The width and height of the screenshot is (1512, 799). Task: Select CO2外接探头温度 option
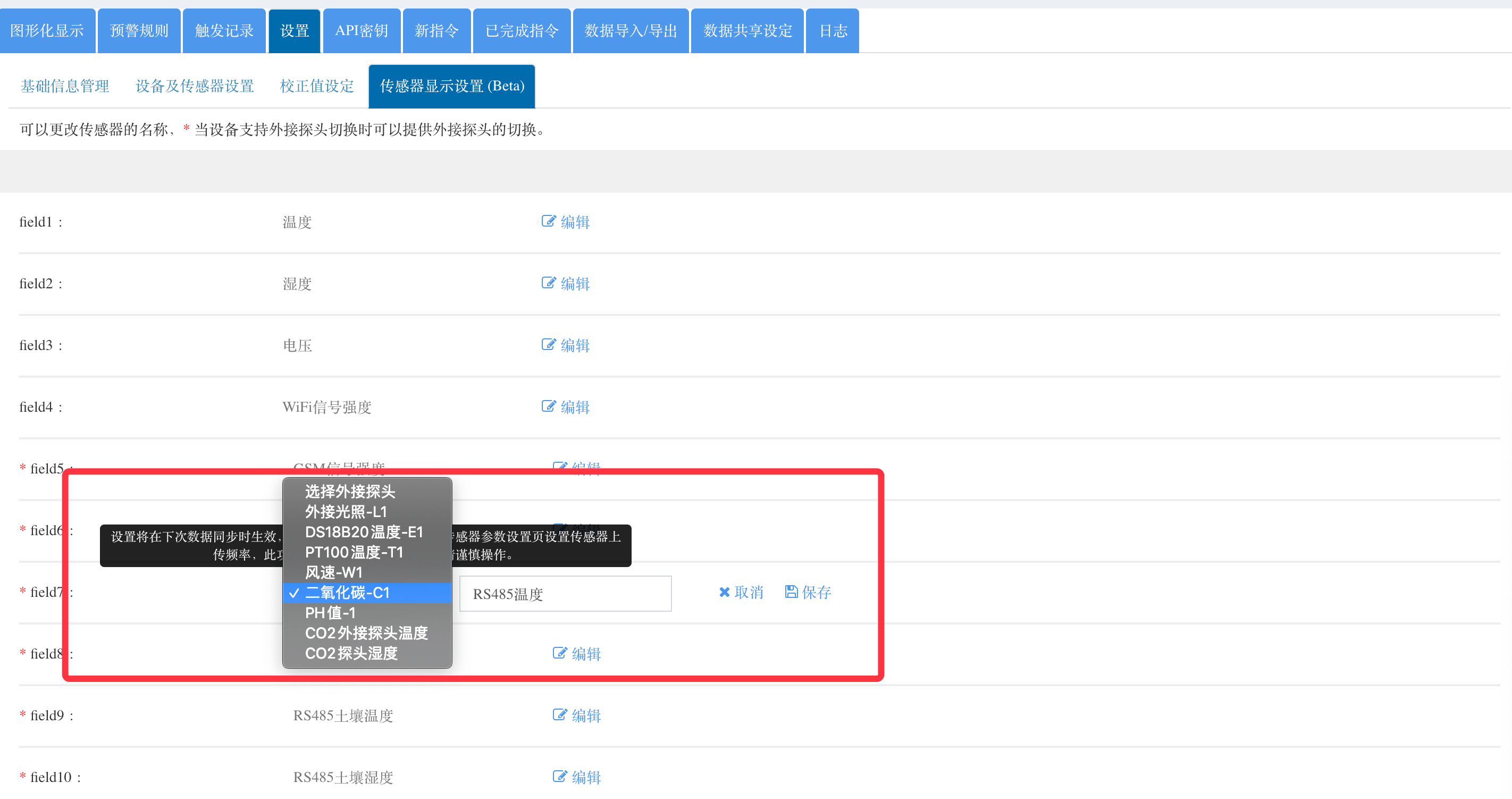367,634
